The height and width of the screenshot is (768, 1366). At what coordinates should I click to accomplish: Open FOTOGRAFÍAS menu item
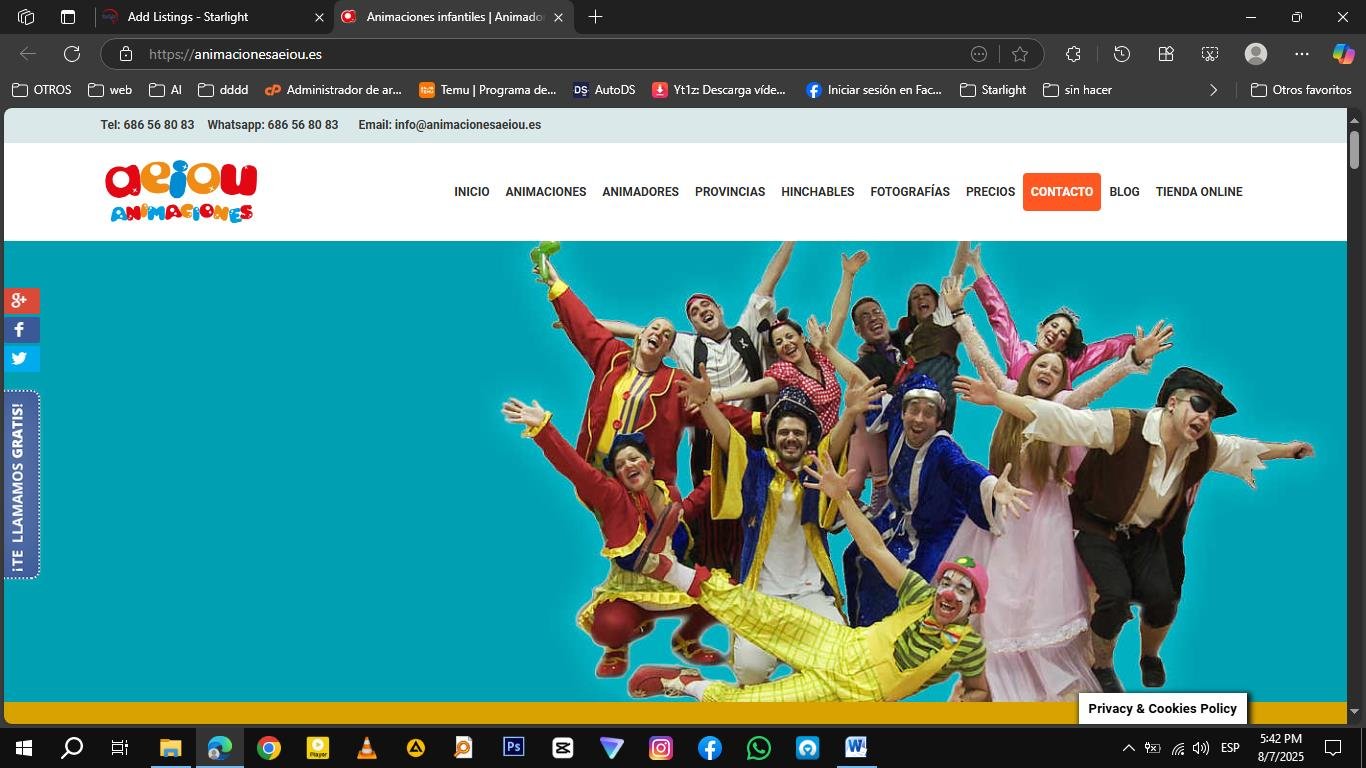point(910,192)
